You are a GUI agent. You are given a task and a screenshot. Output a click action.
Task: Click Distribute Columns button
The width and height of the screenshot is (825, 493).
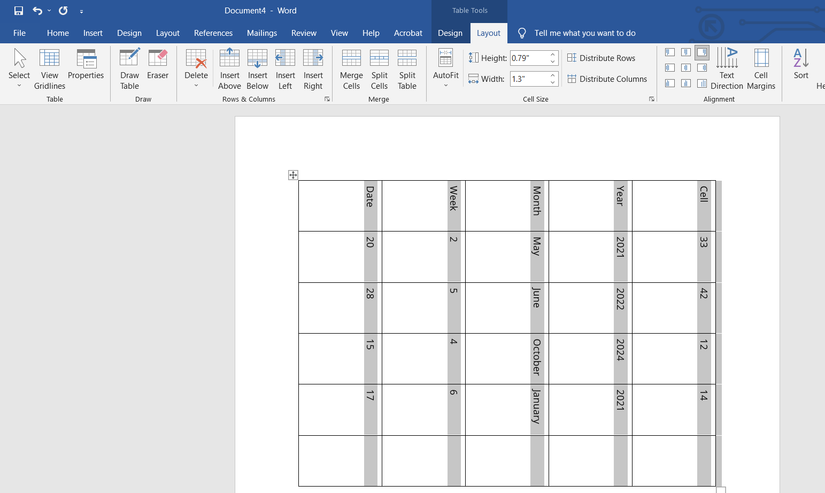click(x=606, y=79)
